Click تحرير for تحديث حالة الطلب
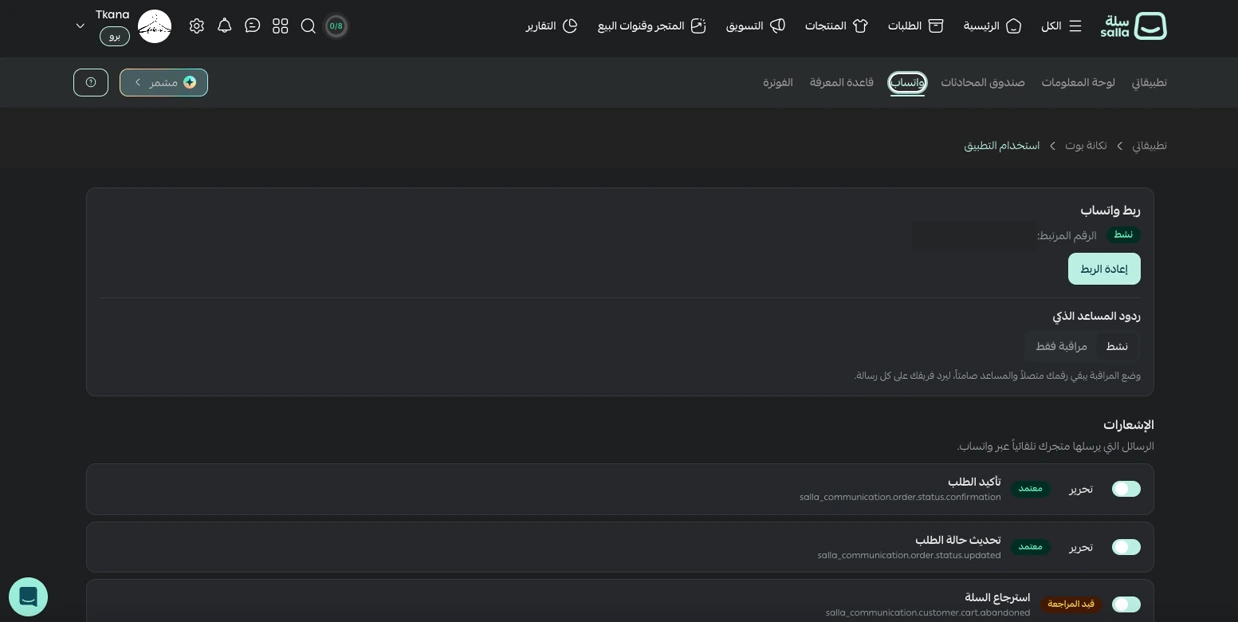 click(1081, 547)
